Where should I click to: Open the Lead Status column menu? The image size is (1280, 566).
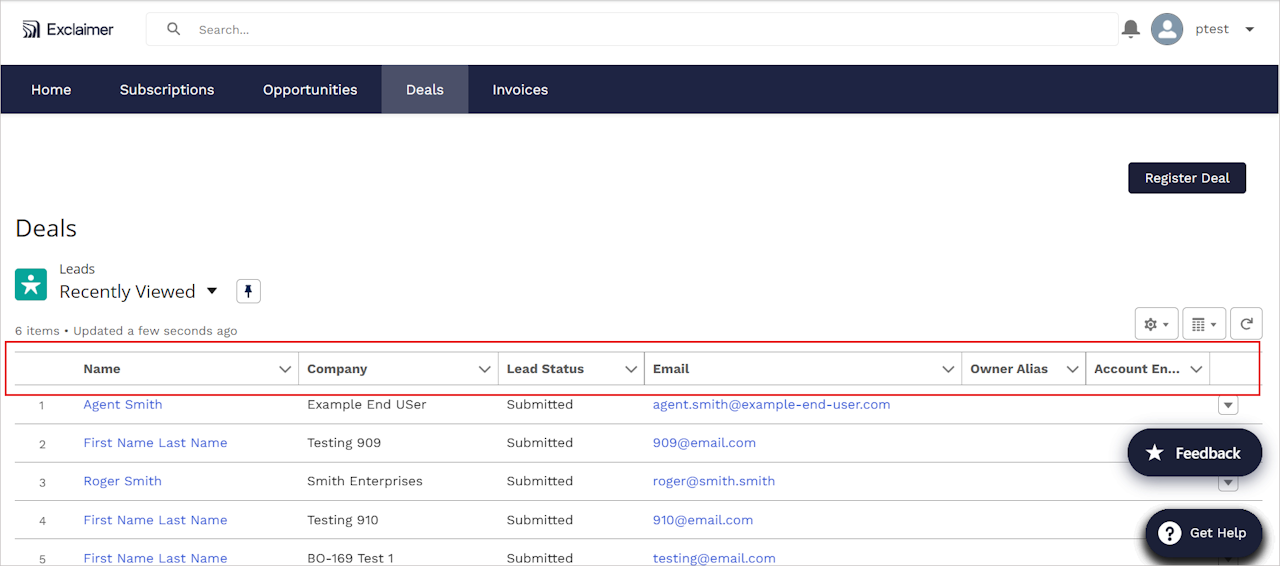click(x=631, y=369)
